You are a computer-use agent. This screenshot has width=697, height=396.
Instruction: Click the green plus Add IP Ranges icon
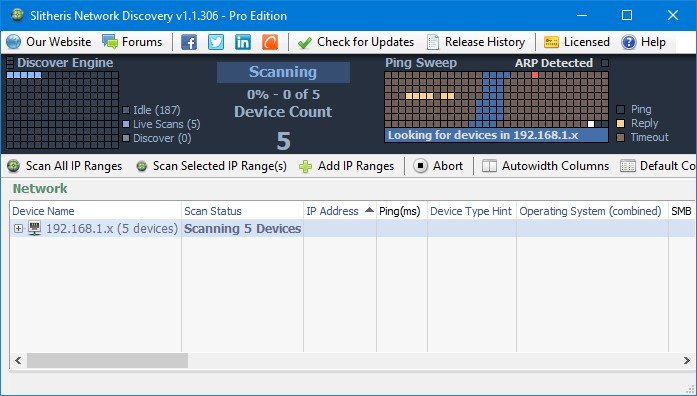pyautogui.click(x=305, y=167)
